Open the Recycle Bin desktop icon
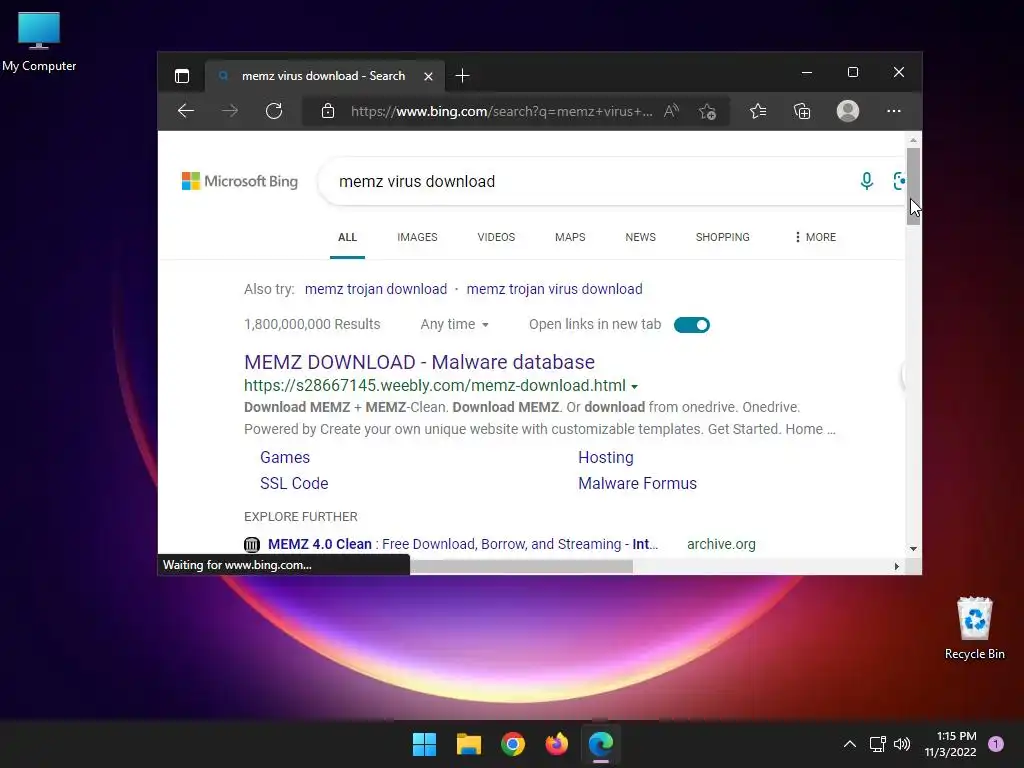 tap(974, 628)
